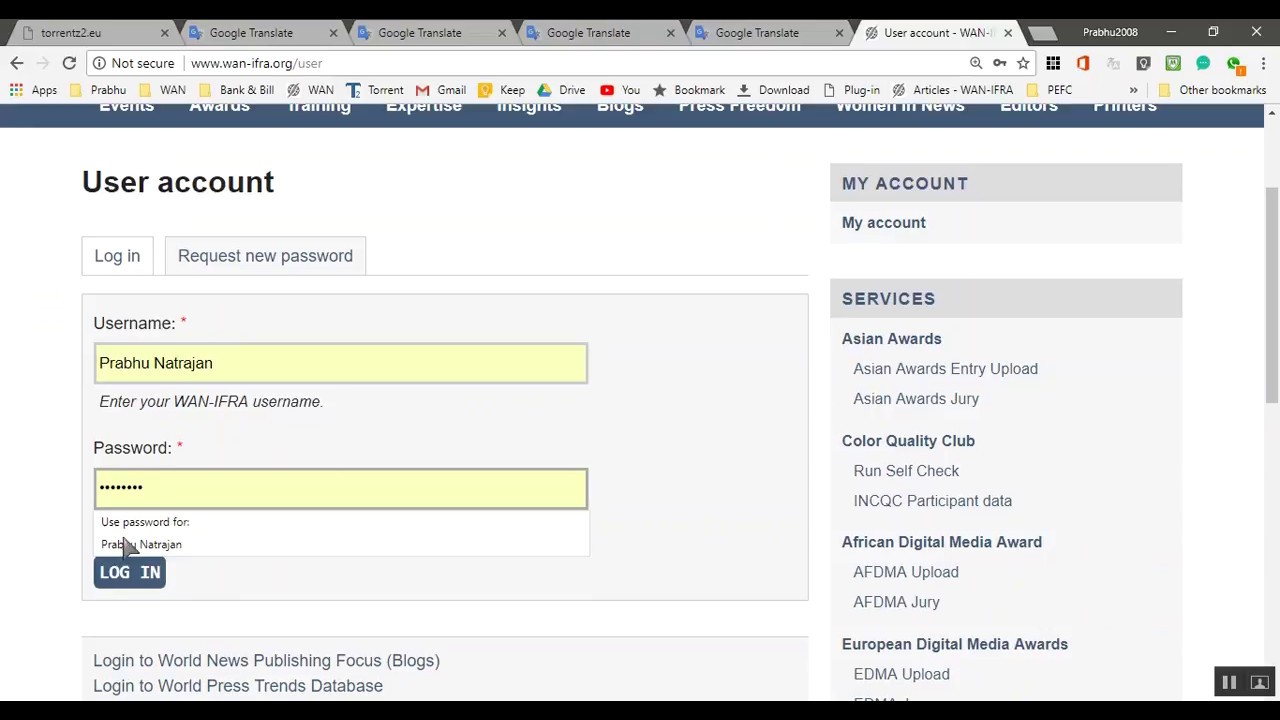Screen dimensions: 1280x720
Task: Open the Keep bookmark
Action: (501, 90)
